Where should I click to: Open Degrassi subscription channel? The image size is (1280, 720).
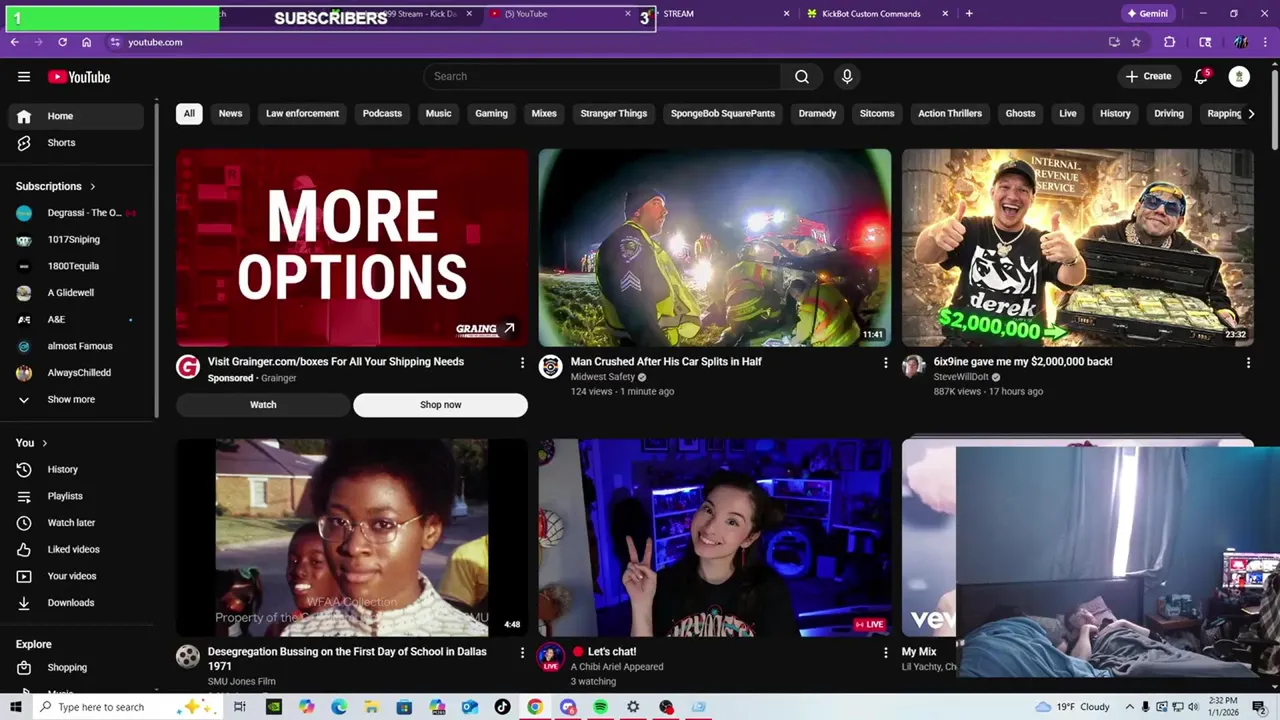(76, 213)
